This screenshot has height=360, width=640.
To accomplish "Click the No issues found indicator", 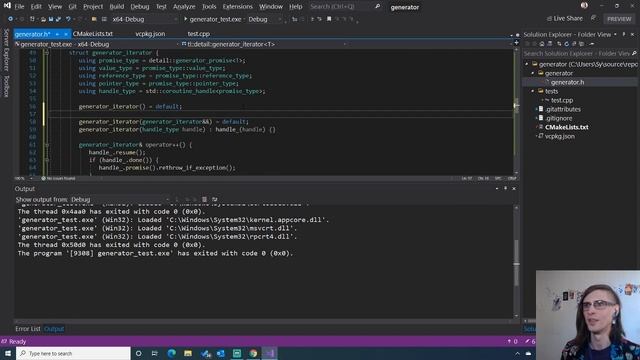I will [x=58, y=178].
